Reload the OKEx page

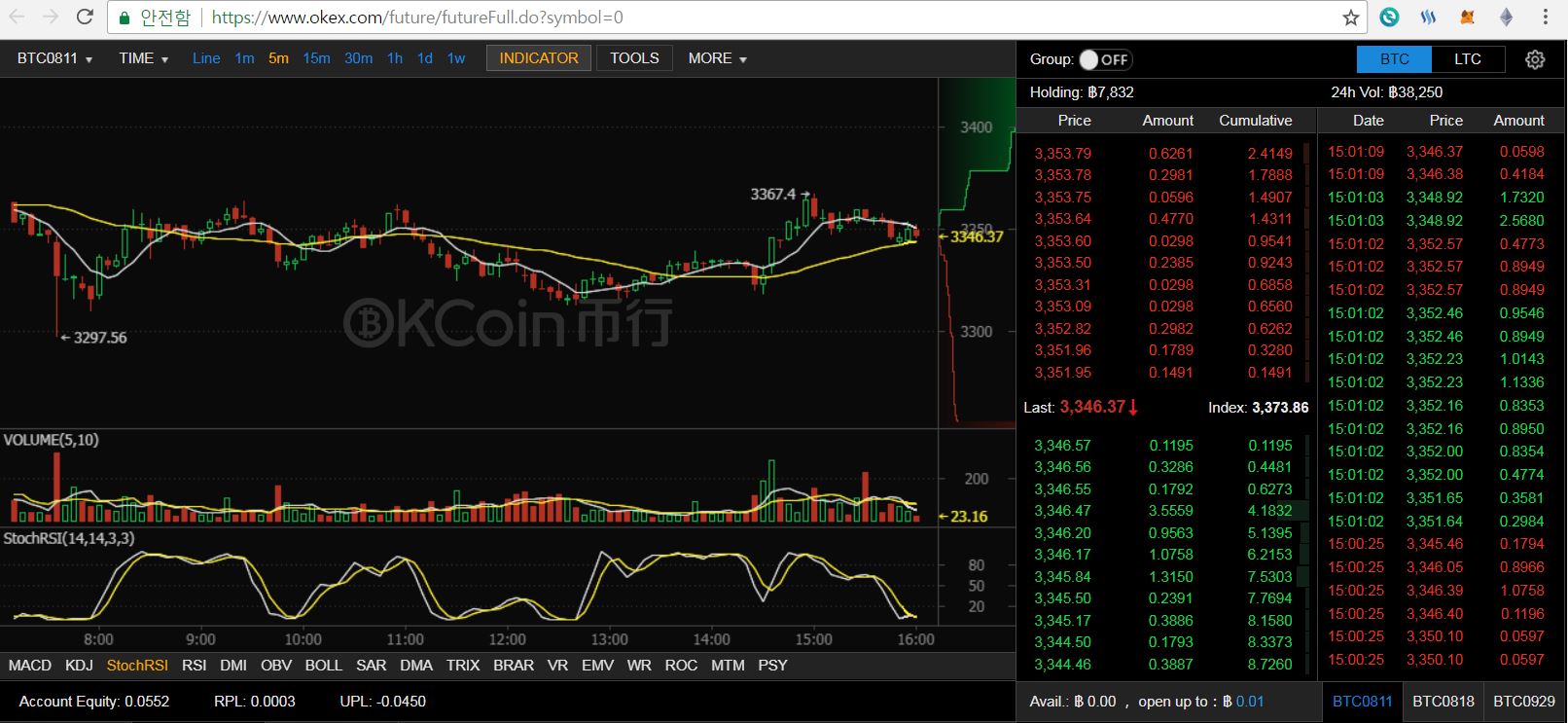pyautogui.click(x=85, y=17)
